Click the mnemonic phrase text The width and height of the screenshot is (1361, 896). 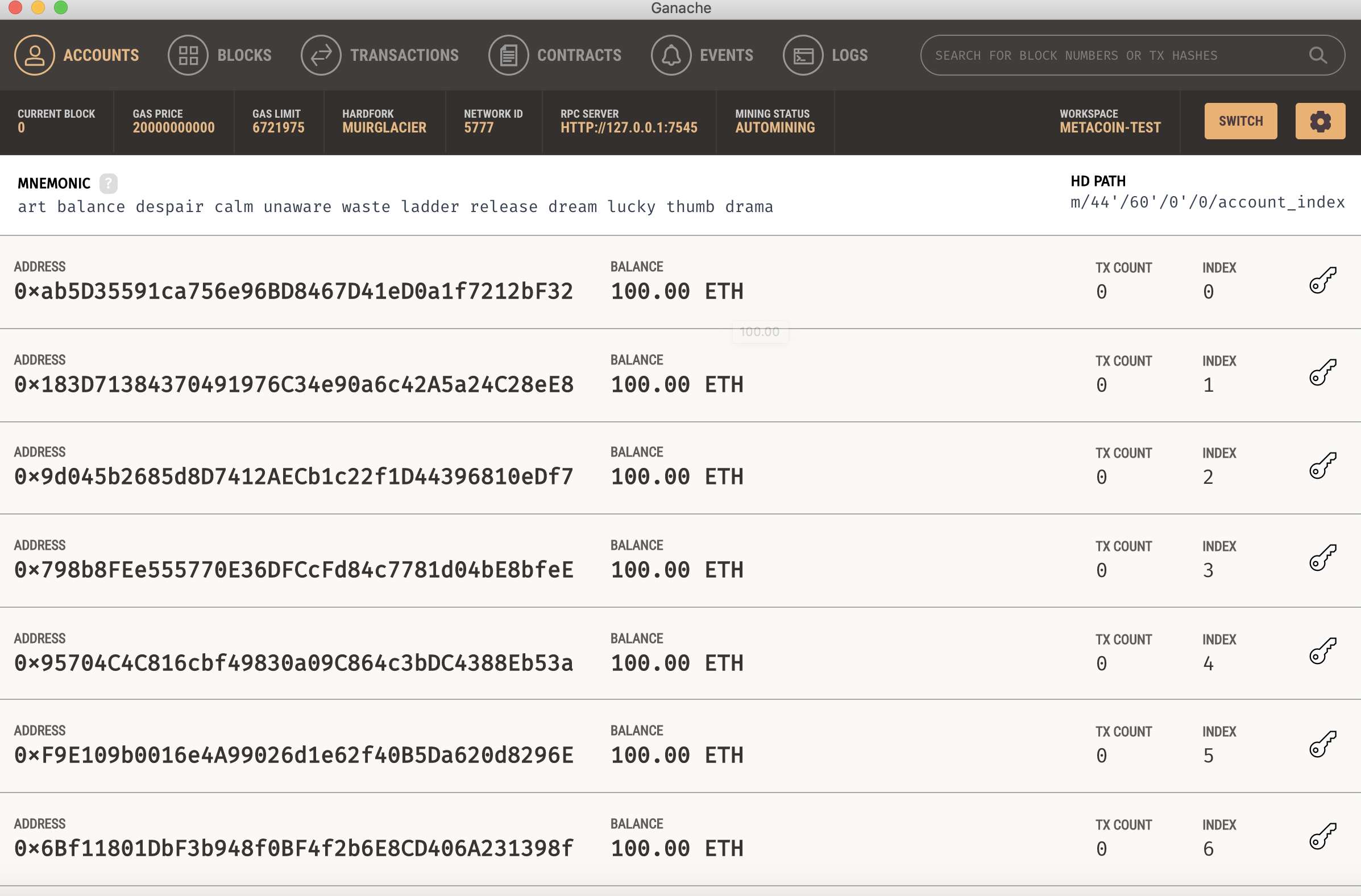(395, 206)
